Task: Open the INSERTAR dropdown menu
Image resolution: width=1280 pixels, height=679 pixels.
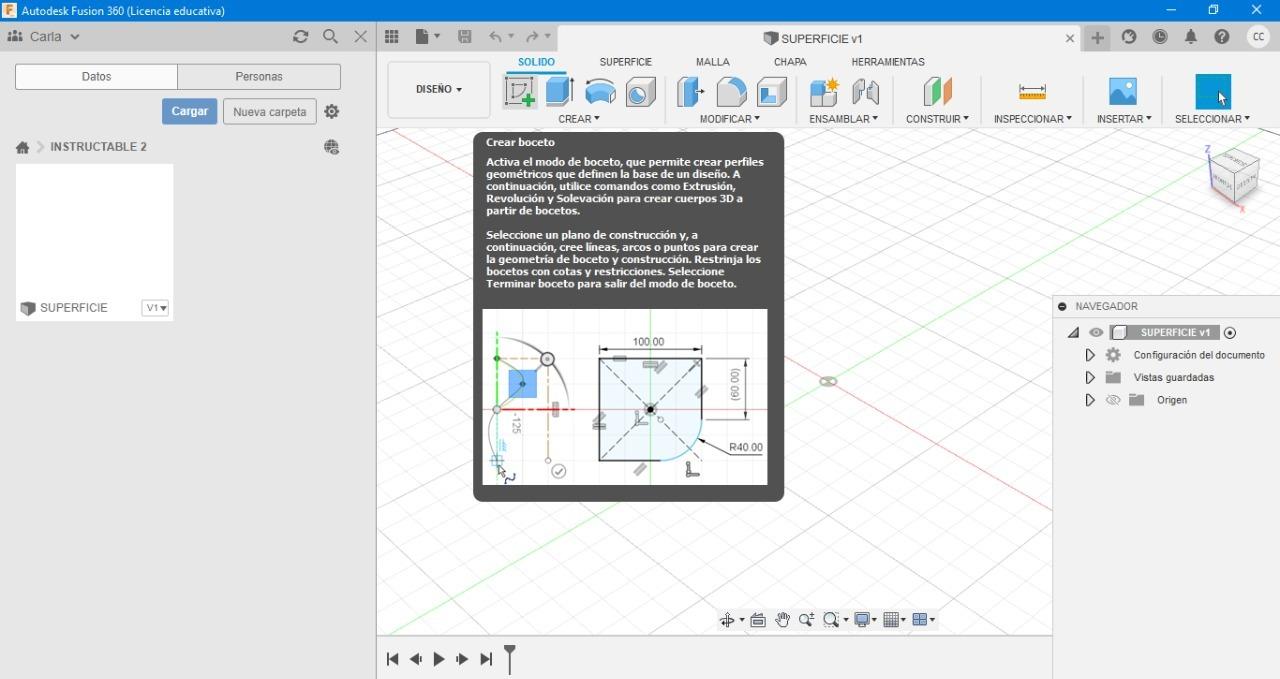Action: (x=1124, y=119)
